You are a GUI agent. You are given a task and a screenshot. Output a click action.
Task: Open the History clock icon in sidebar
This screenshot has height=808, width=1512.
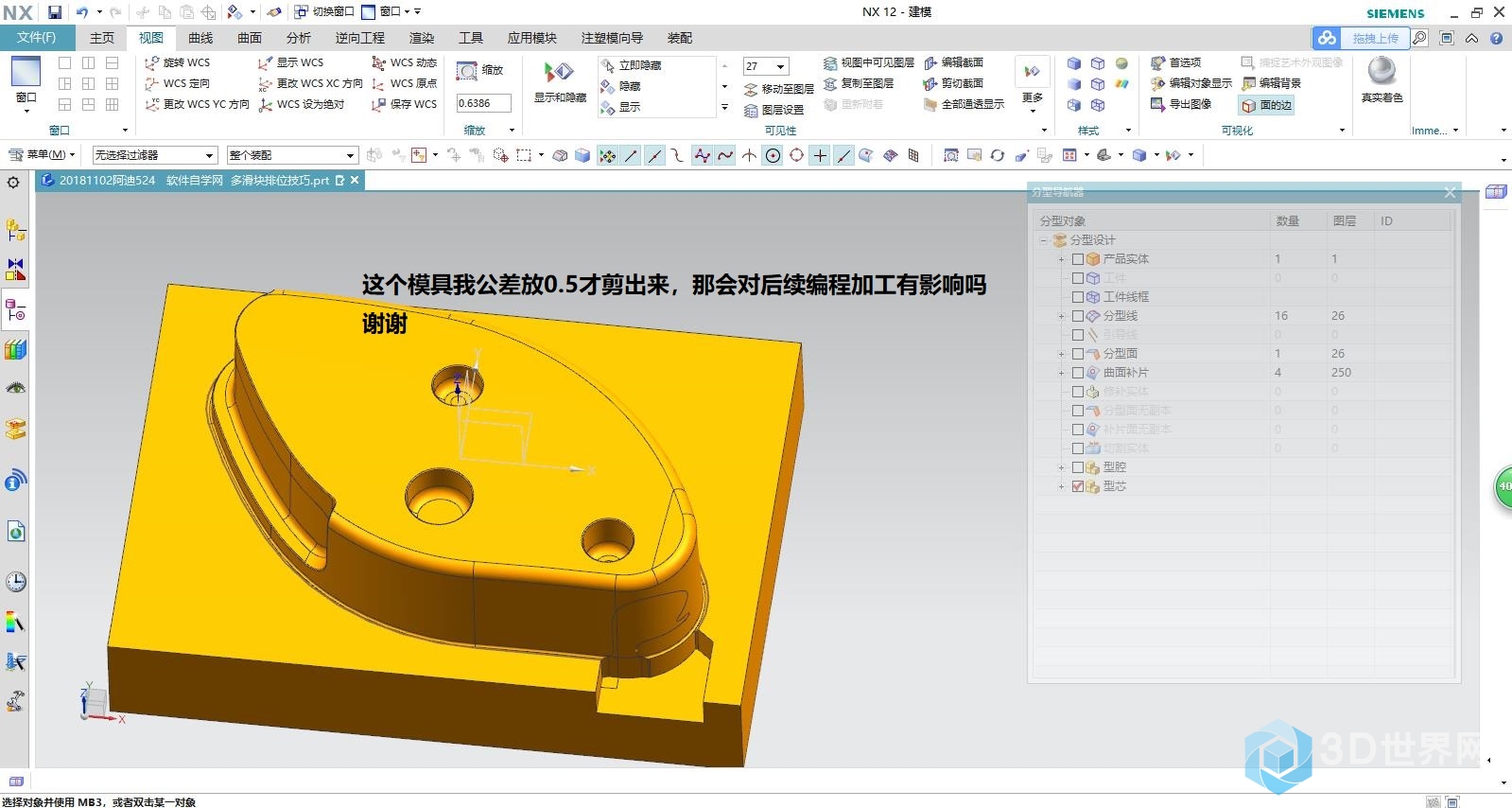coord(15,582)
